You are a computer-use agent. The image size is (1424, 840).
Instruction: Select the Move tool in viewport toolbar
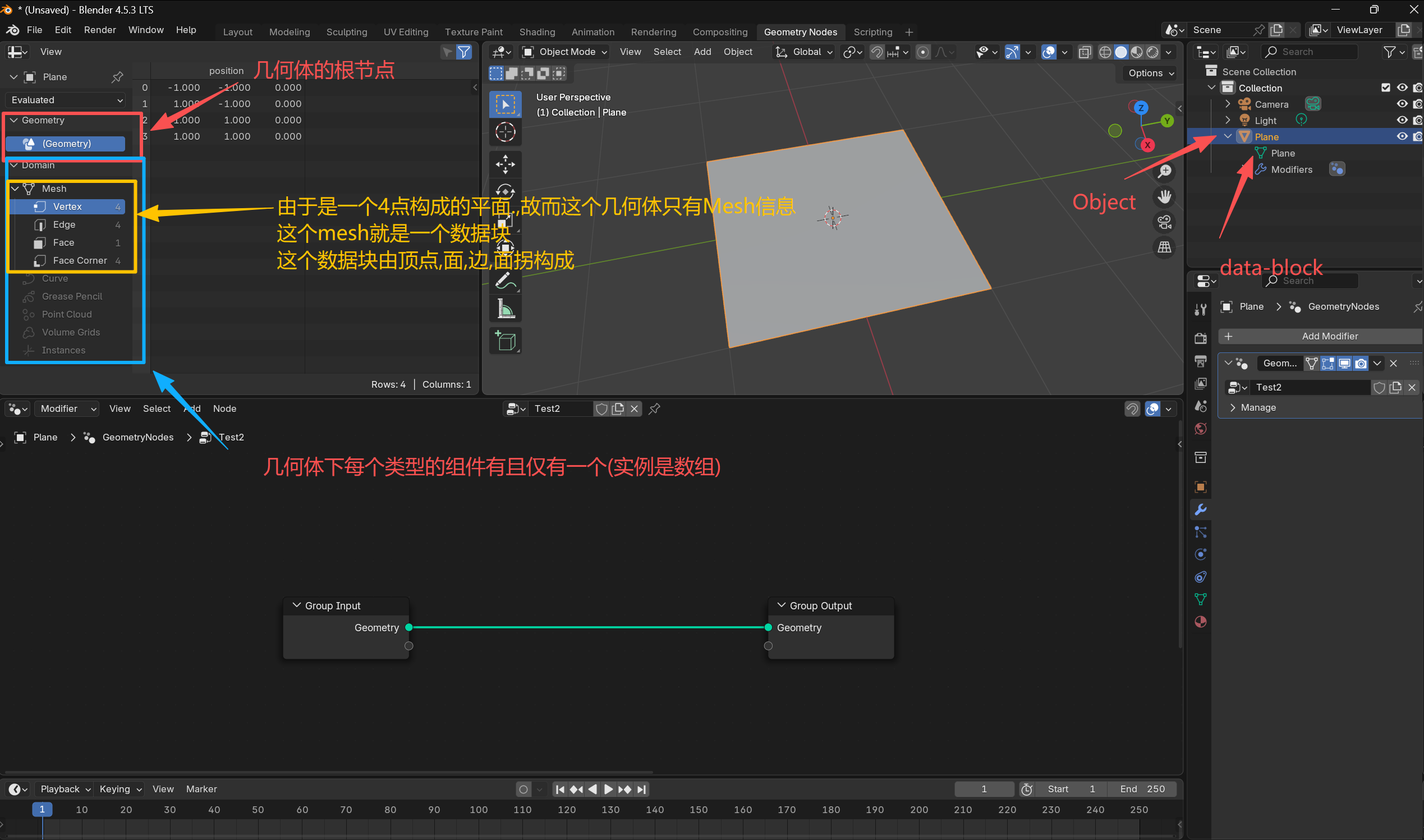(505, 164)
